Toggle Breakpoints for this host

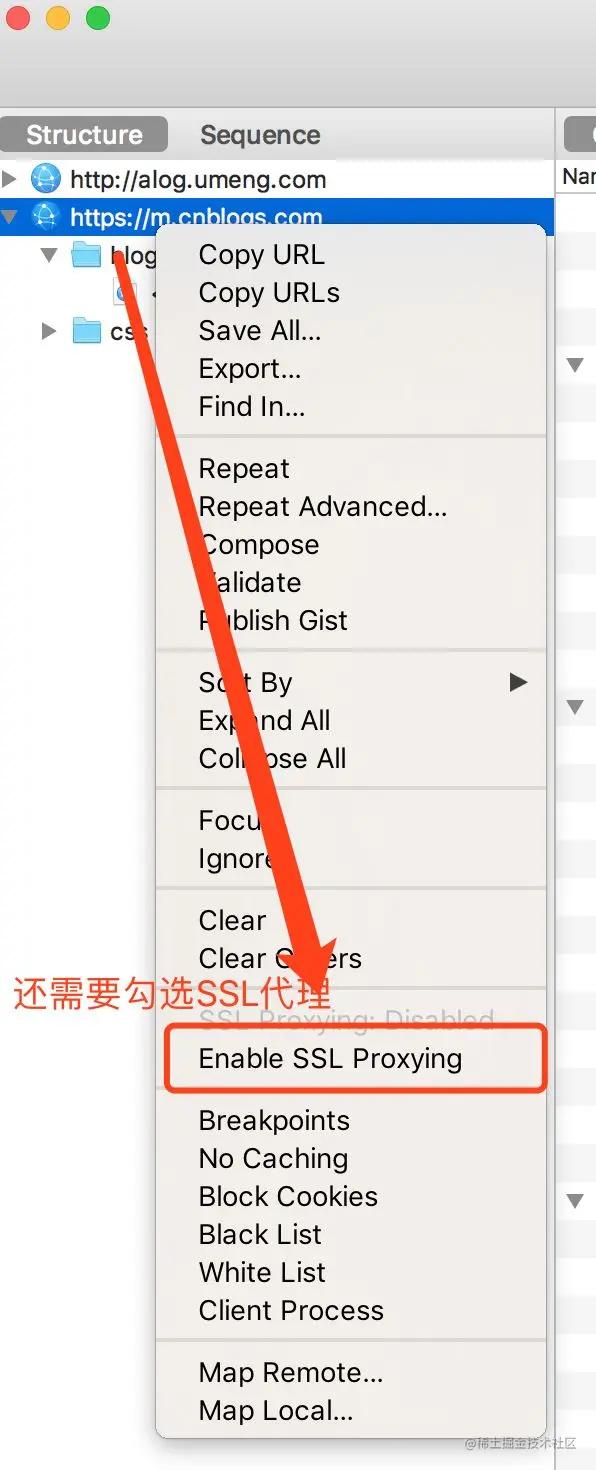274,1120
